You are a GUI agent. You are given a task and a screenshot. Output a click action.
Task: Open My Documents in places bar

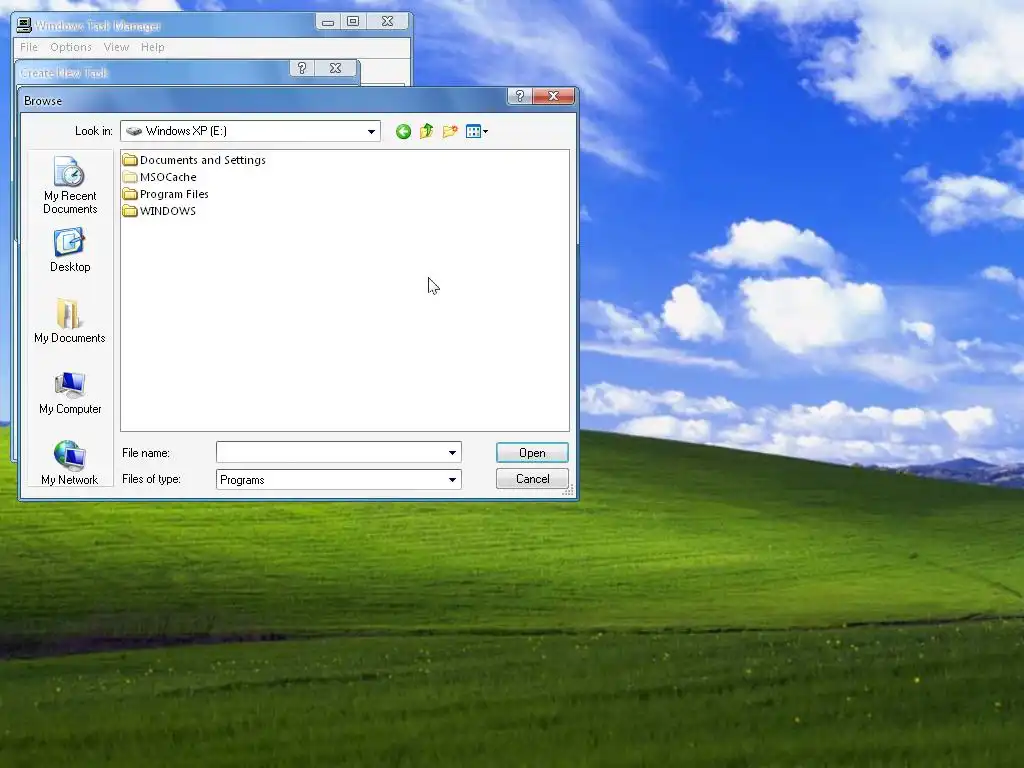(x=70, y=321)
